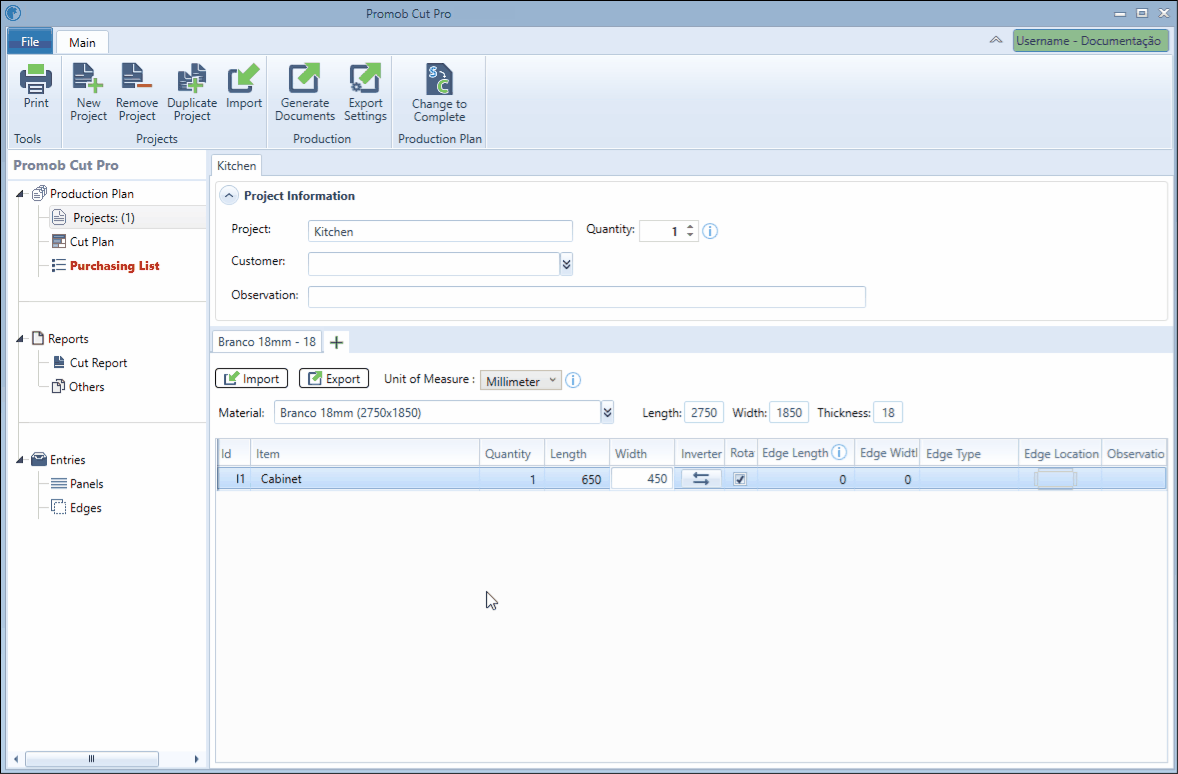Image resolution: width=1178 pixels, height=774 pixels.
Task: Click the Edge Type column header
Action: tap(968, 453)
